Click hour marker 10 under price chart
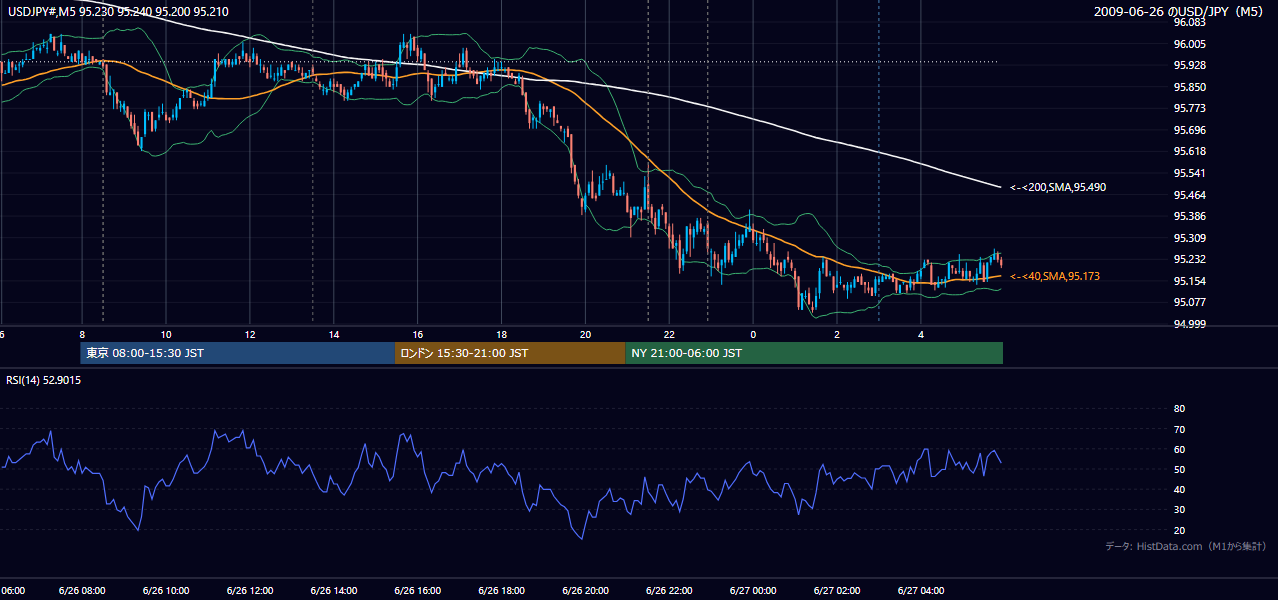Image resolution: width=1278 pixels, height=600 pixels. coord(165,334)
